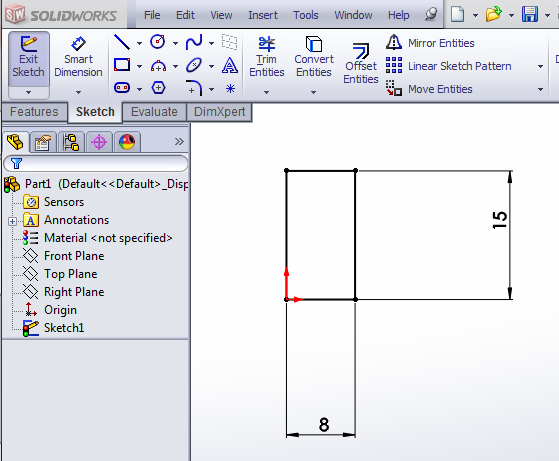This screenshot has height=461, width=559.
Task: Open the ConfigurationManager tab
Action: (x=71, y=142)
